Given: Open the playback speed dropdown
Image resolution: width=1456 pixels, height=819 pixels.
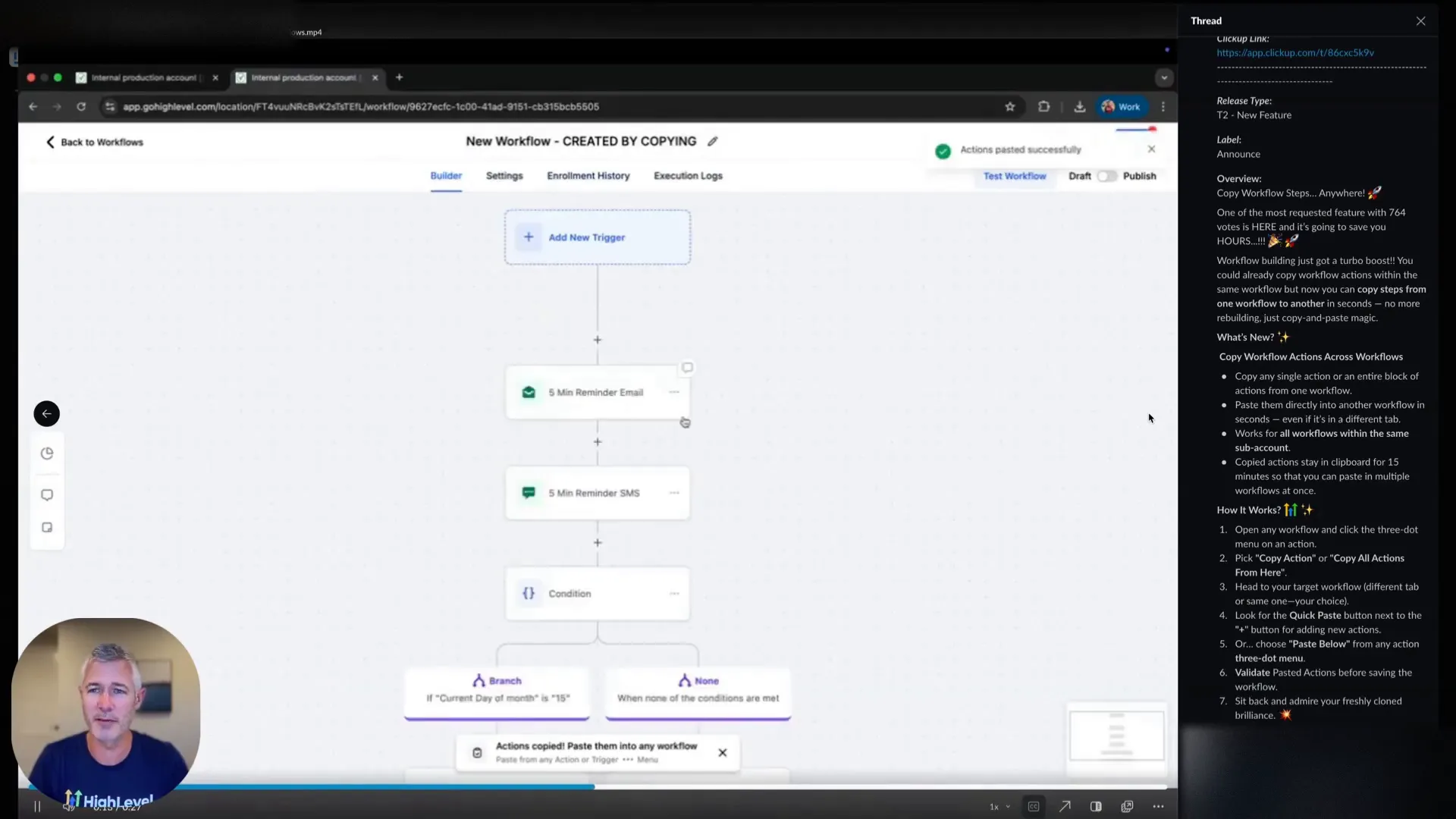Looking at the screenshot, I should [998, 806].
